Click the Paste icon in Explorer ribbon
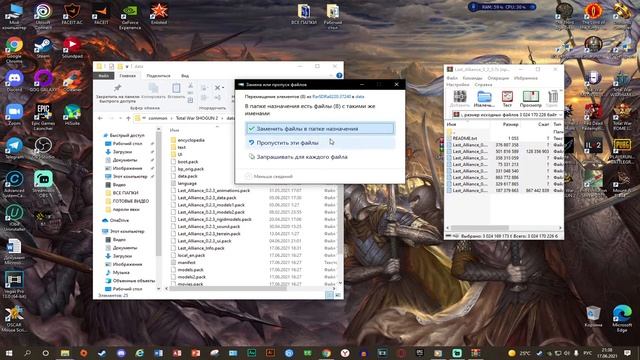The height and width of the screenshot is (360, 640). click(x=176, y=88)
